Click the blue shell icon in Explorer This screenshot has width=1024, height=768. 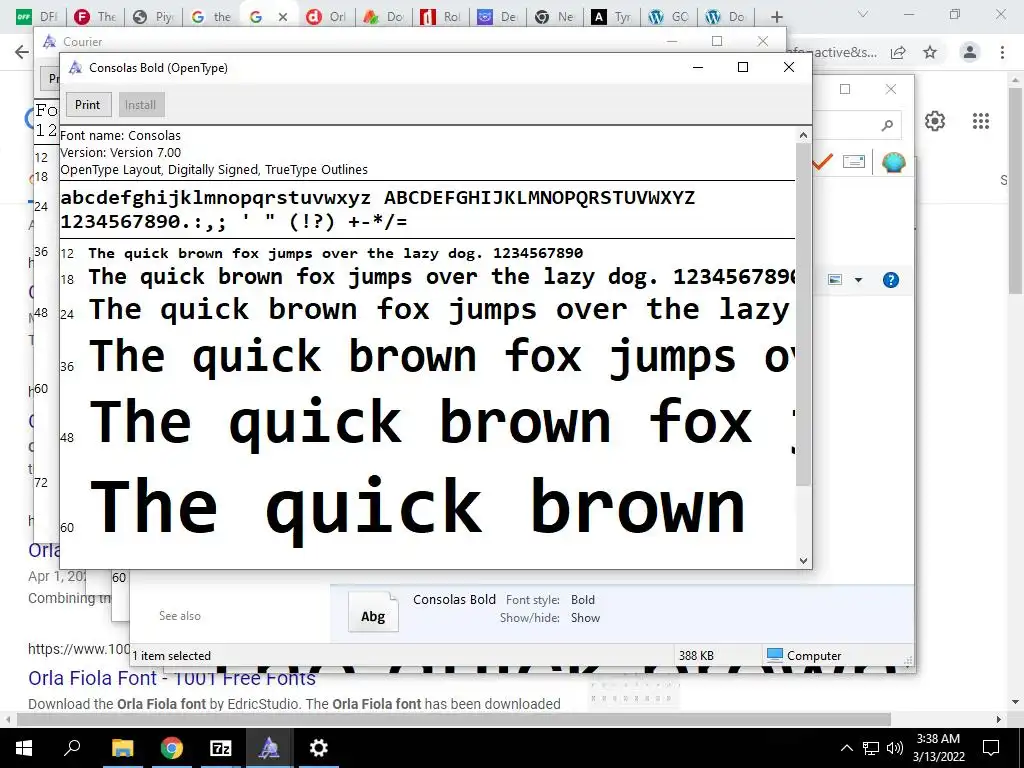[x=893, y=162]
